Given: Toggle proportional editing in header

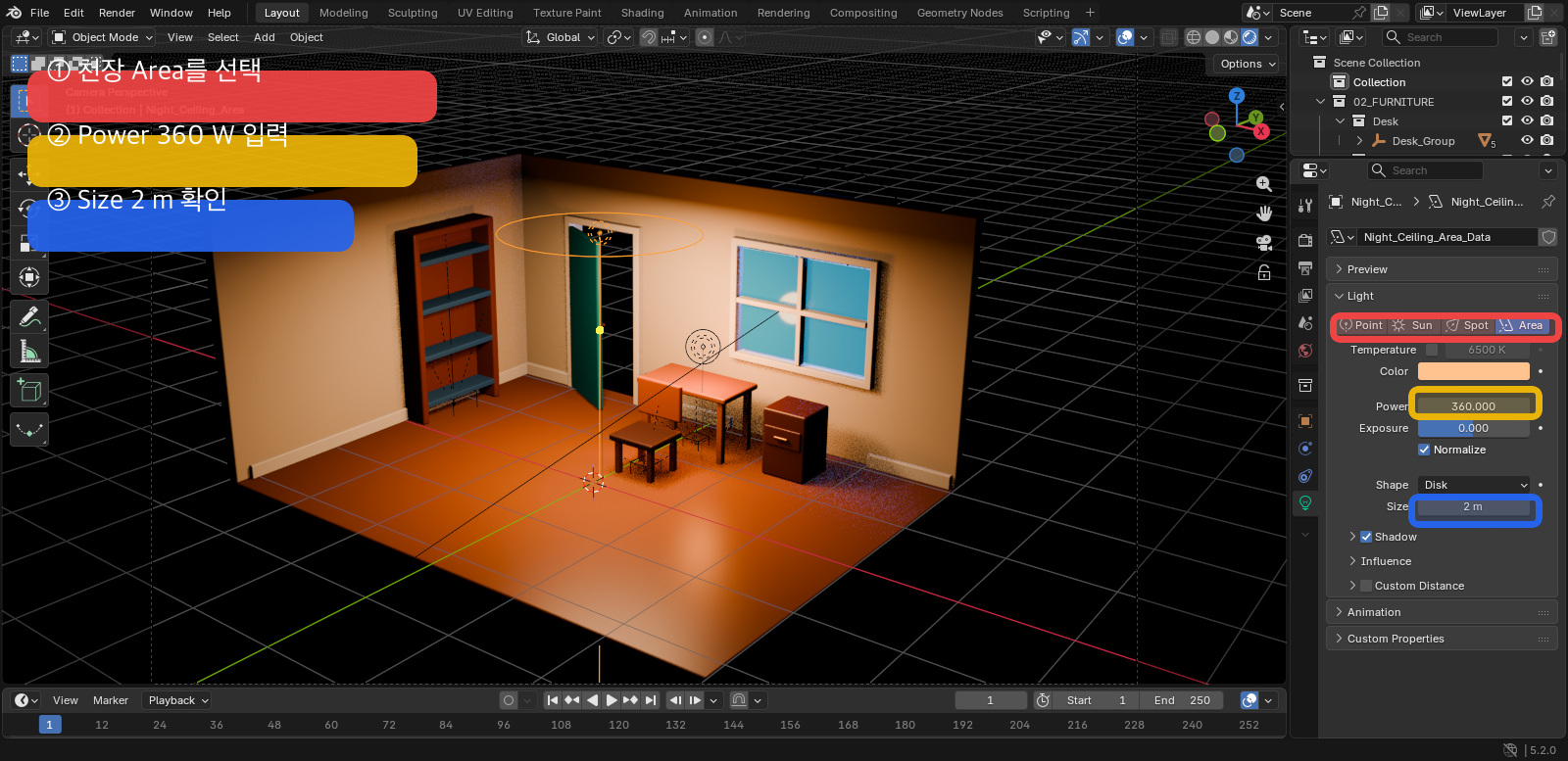Looking at the screenshot, I should 705,37.
